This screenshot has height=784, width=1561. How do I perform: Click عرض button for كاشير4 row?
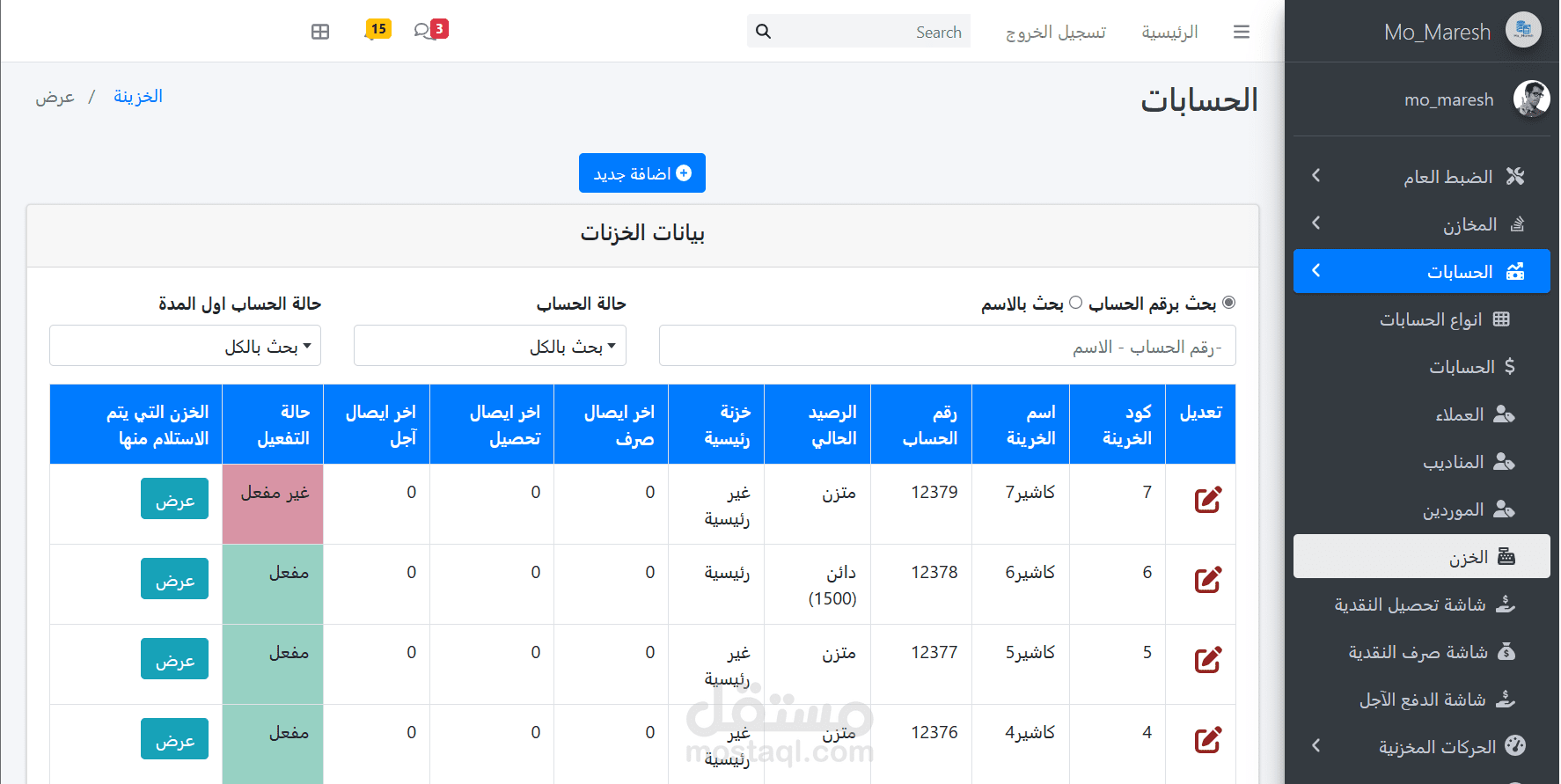coord(174,739)
